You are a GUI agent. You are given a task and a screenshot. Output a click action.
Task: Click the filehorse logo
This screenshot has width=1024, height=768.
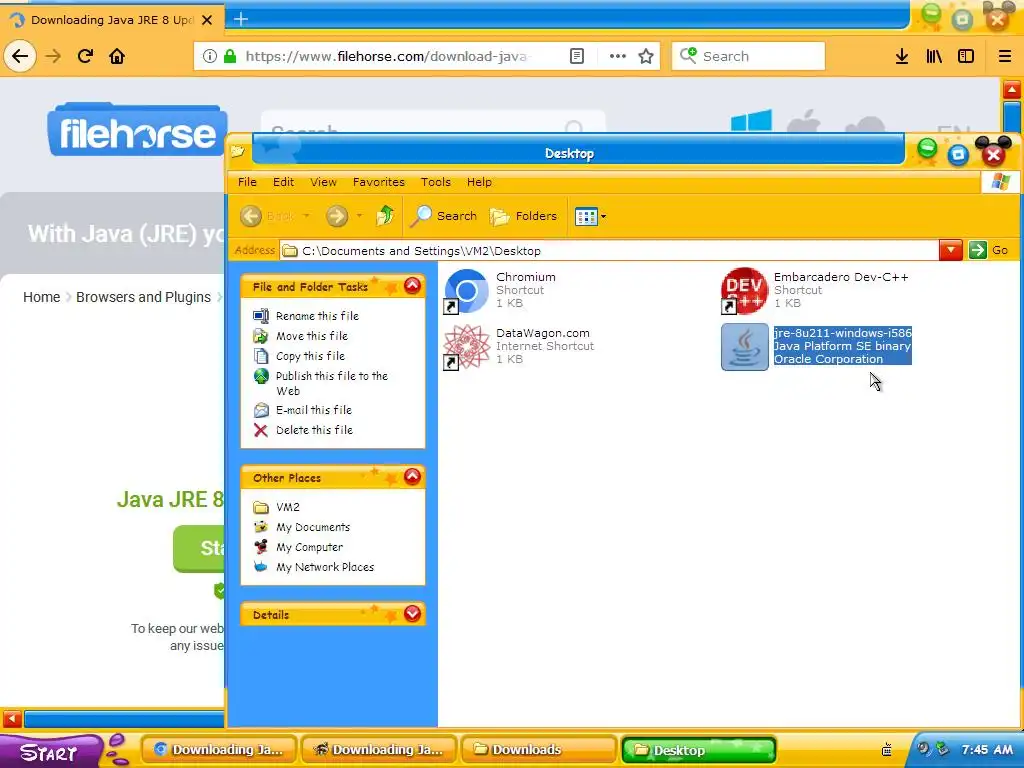point(137,130)
